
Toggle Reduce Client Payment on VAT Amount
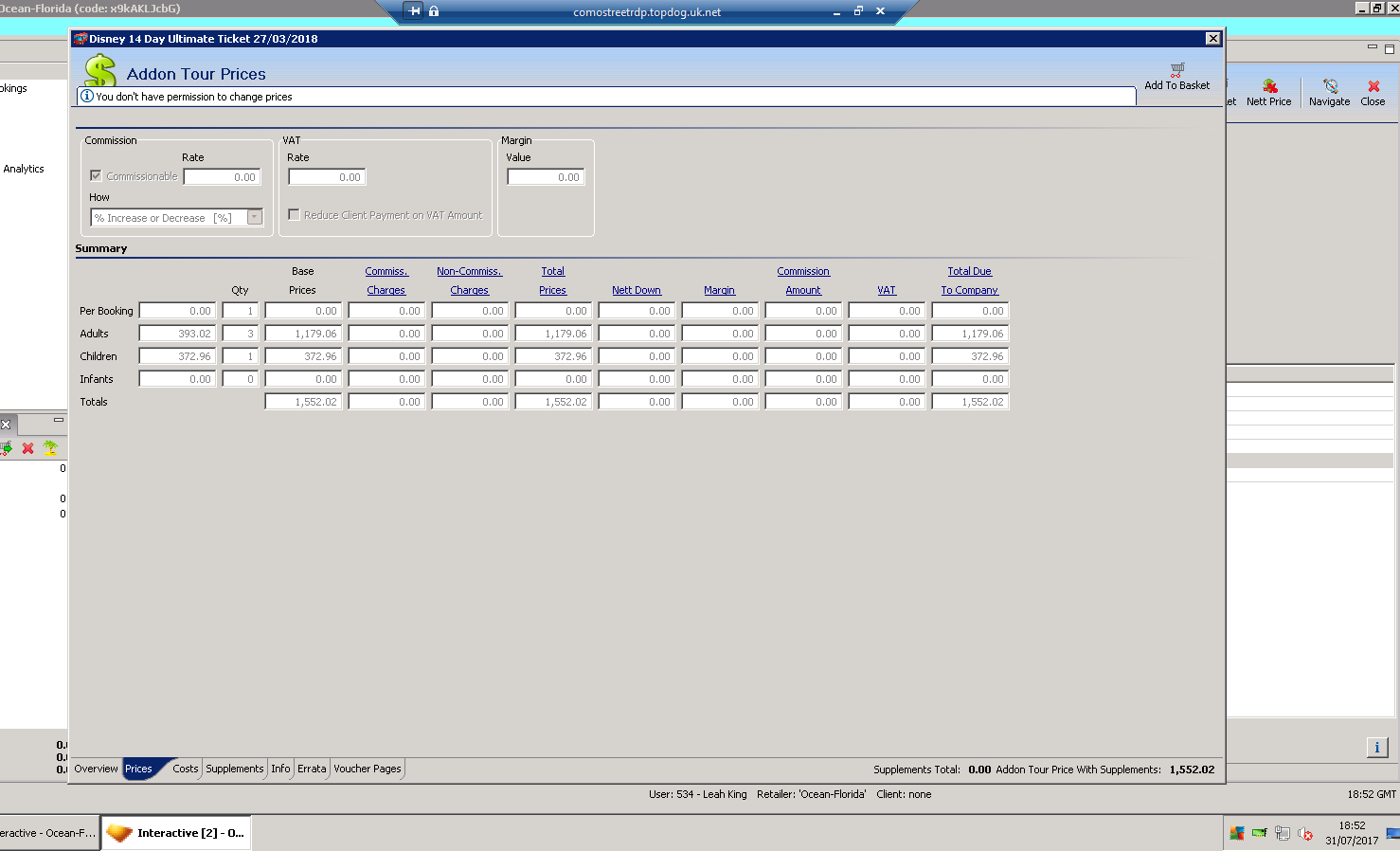[295, 215]
